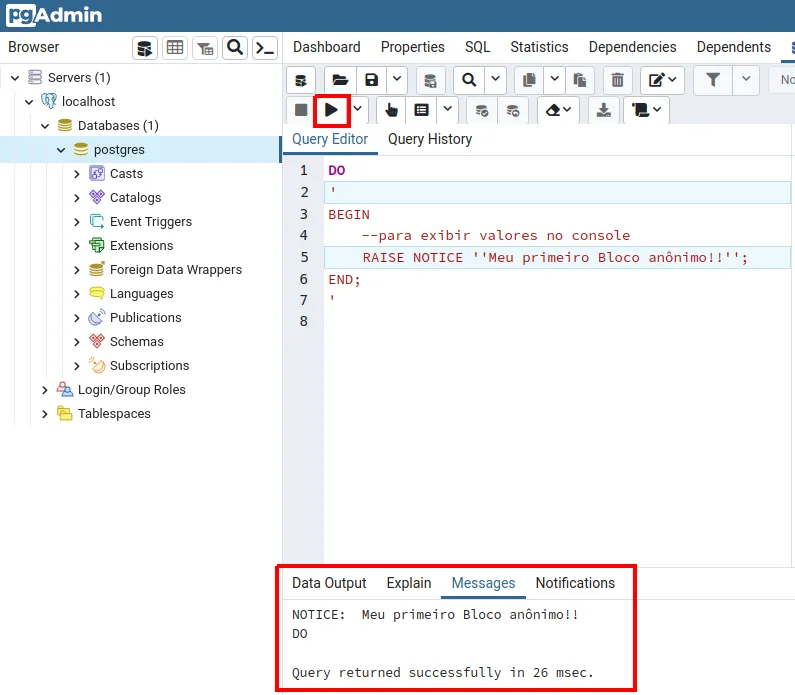Click the Paste rows icon
Image resolution: width=795 pixels, height=695 pixels.
point(580,80)
